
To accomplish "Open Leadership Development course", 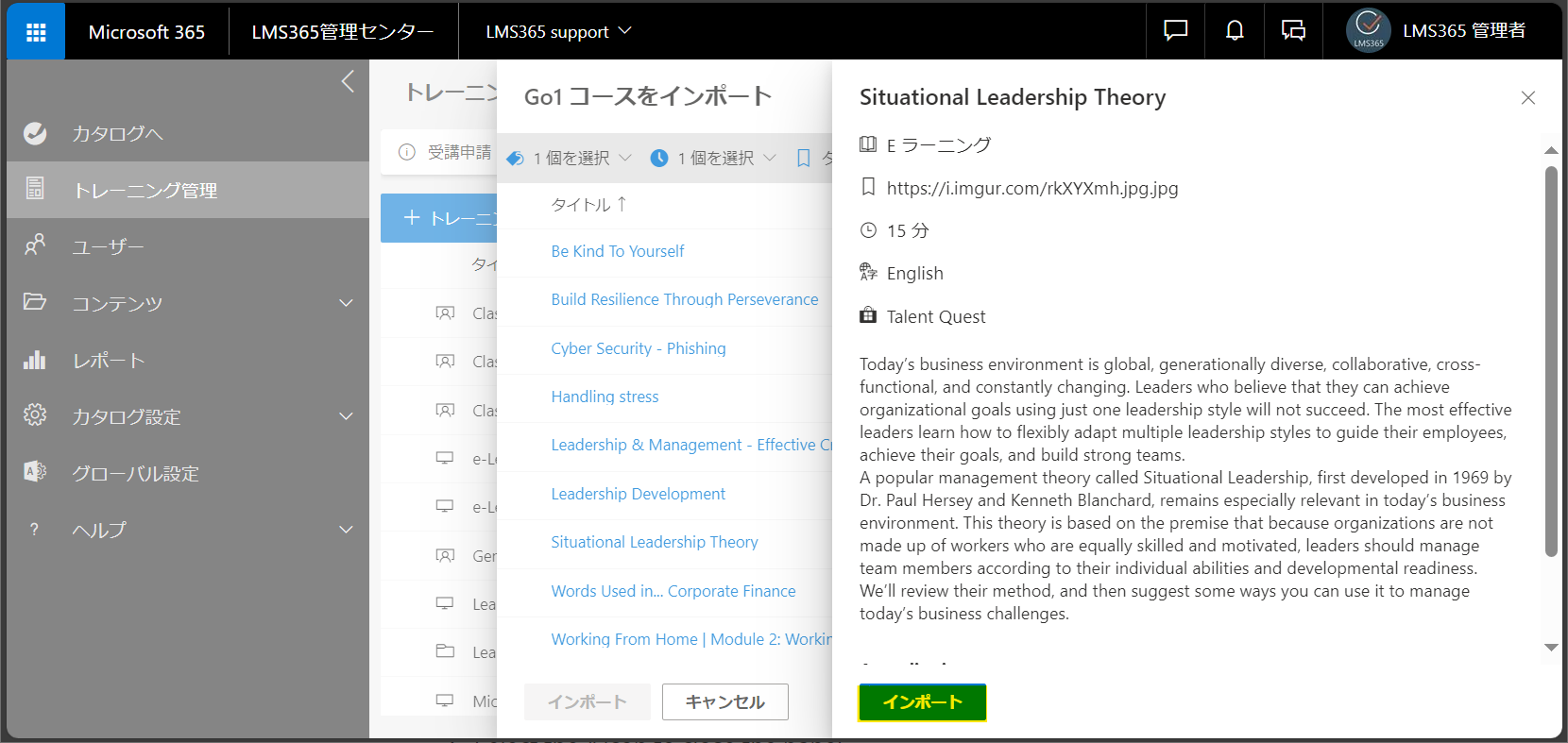I will tap(639, 494).
